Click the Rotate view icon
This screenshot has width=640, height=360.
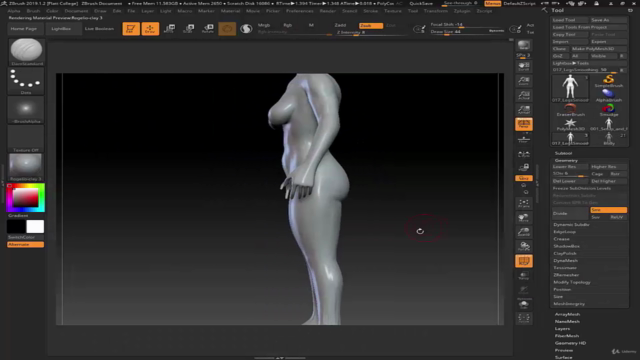click(524, 246)
